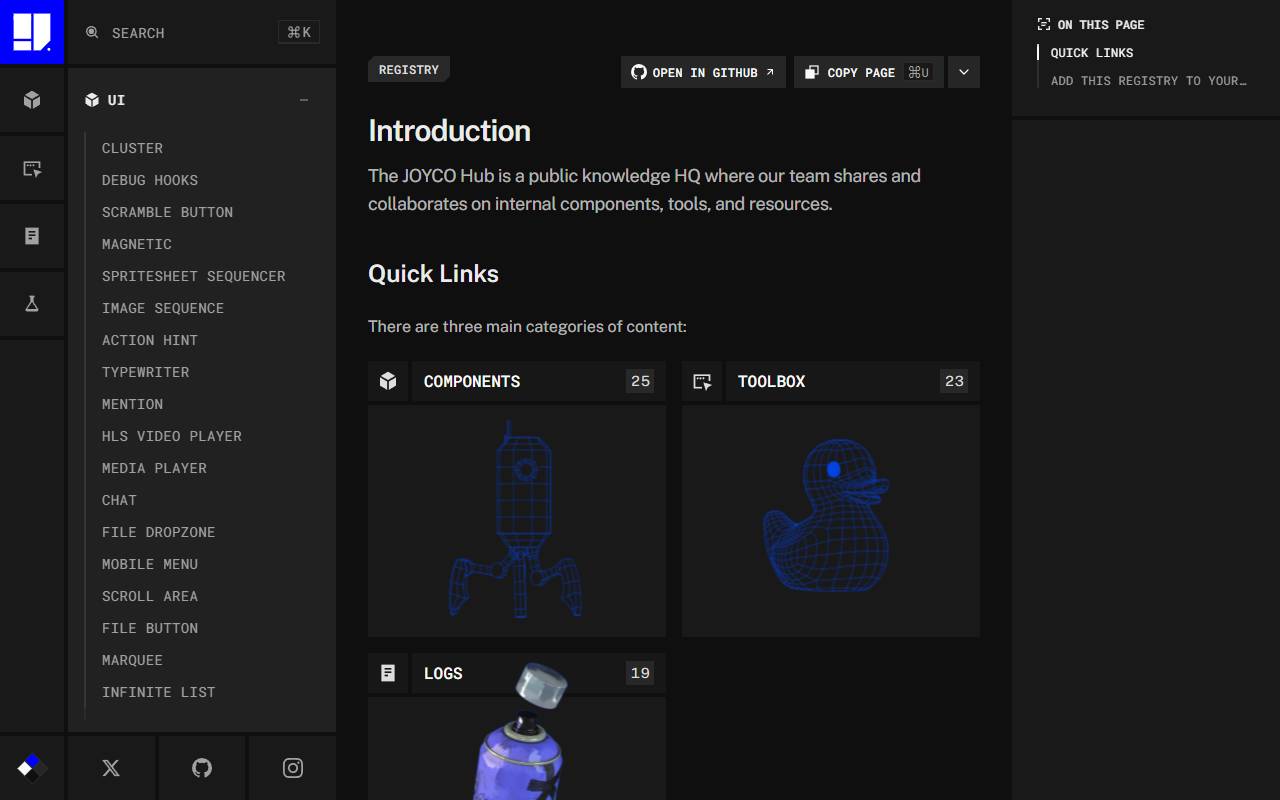This screenshot has height=800, width=1280.
Task: Expand the dropdown next to Copy Page
Action: tap(964, 72)
